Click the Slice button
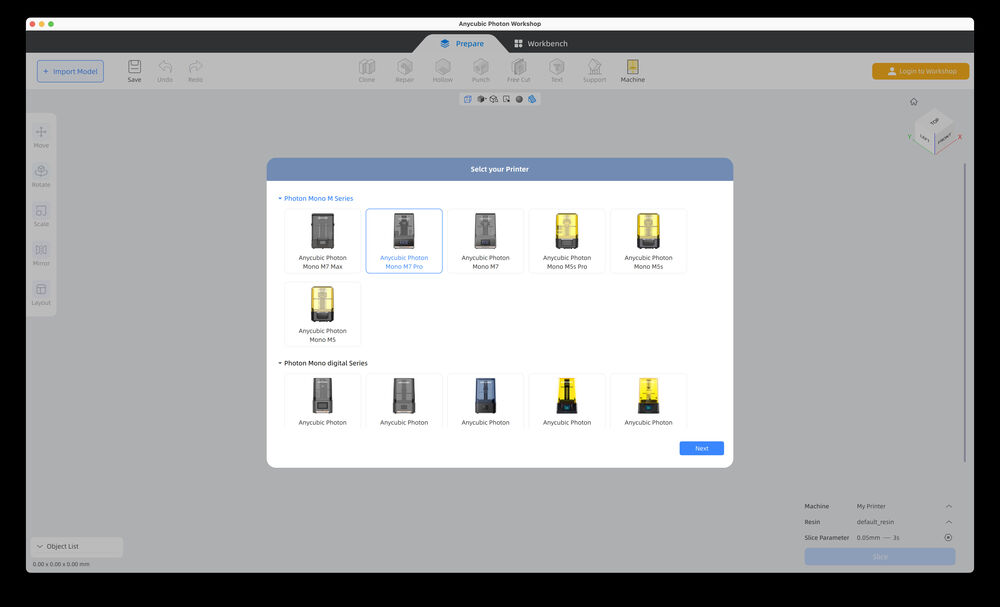The image size is (1000, 607). tap(880, 557)
